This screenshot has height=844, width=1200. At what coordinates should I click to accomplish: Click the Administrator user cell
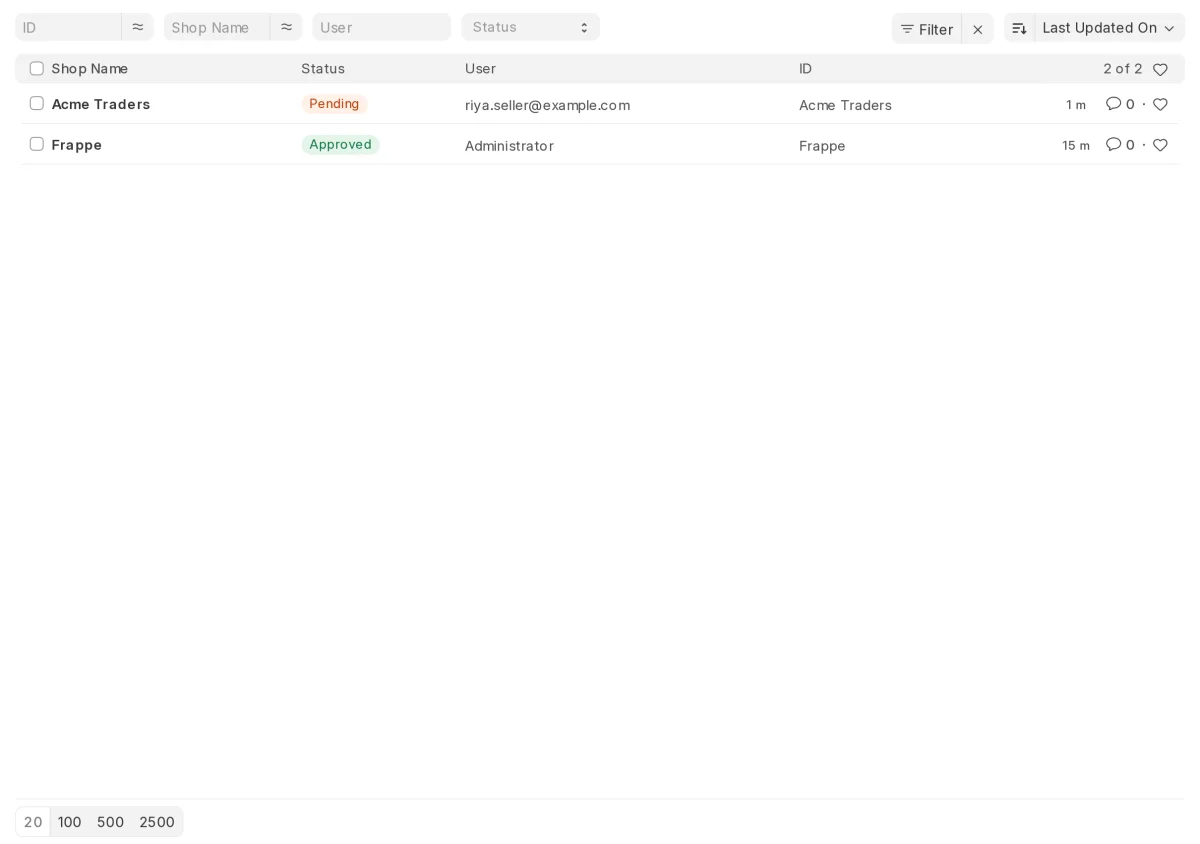tap(509, 146)
